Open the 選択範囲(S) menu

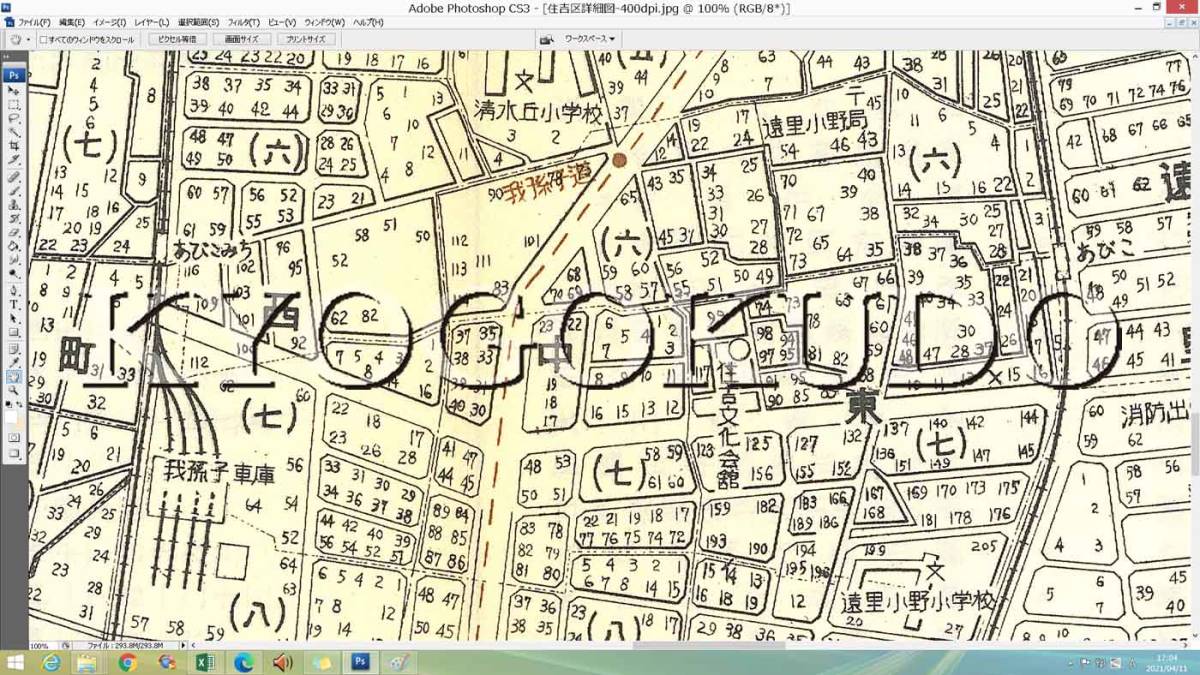[x=199, y=22]
